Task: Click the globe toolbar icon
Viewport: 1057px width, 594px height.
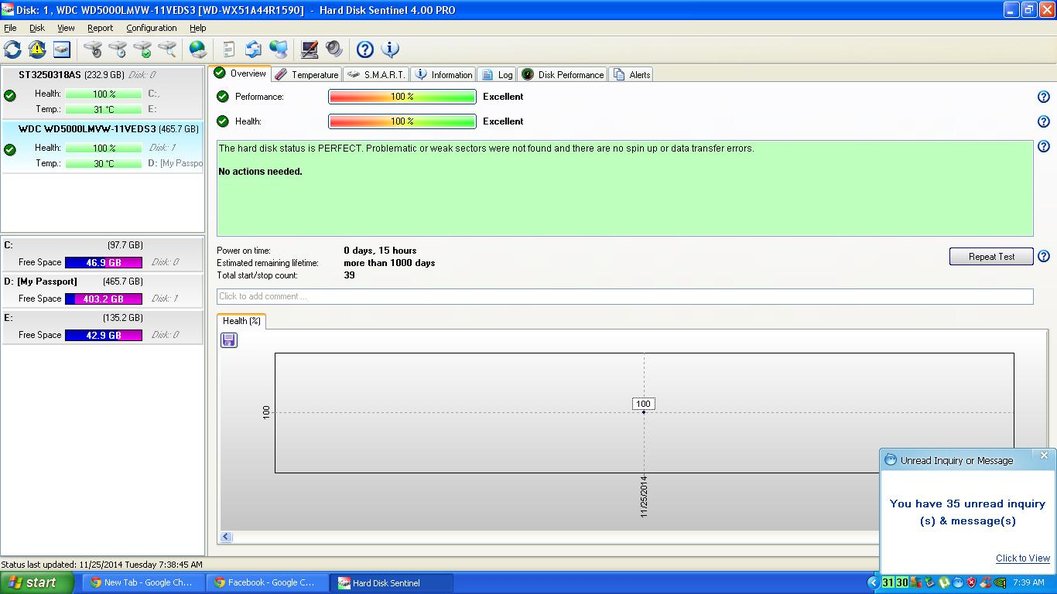Action: [x=198, y=49]
